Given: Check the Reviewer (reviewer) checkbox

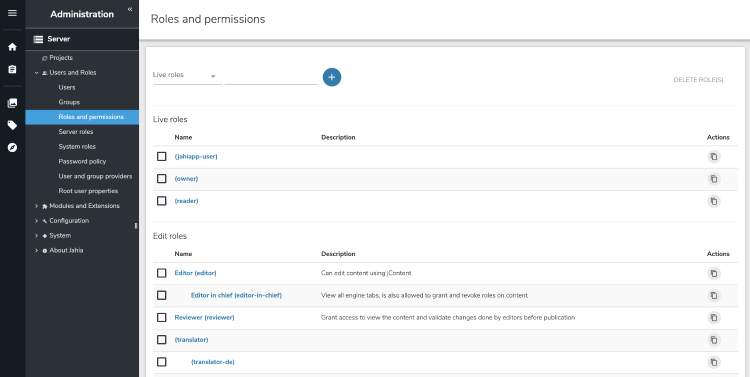Looking at the screenshot, I should tap(162, 317).
